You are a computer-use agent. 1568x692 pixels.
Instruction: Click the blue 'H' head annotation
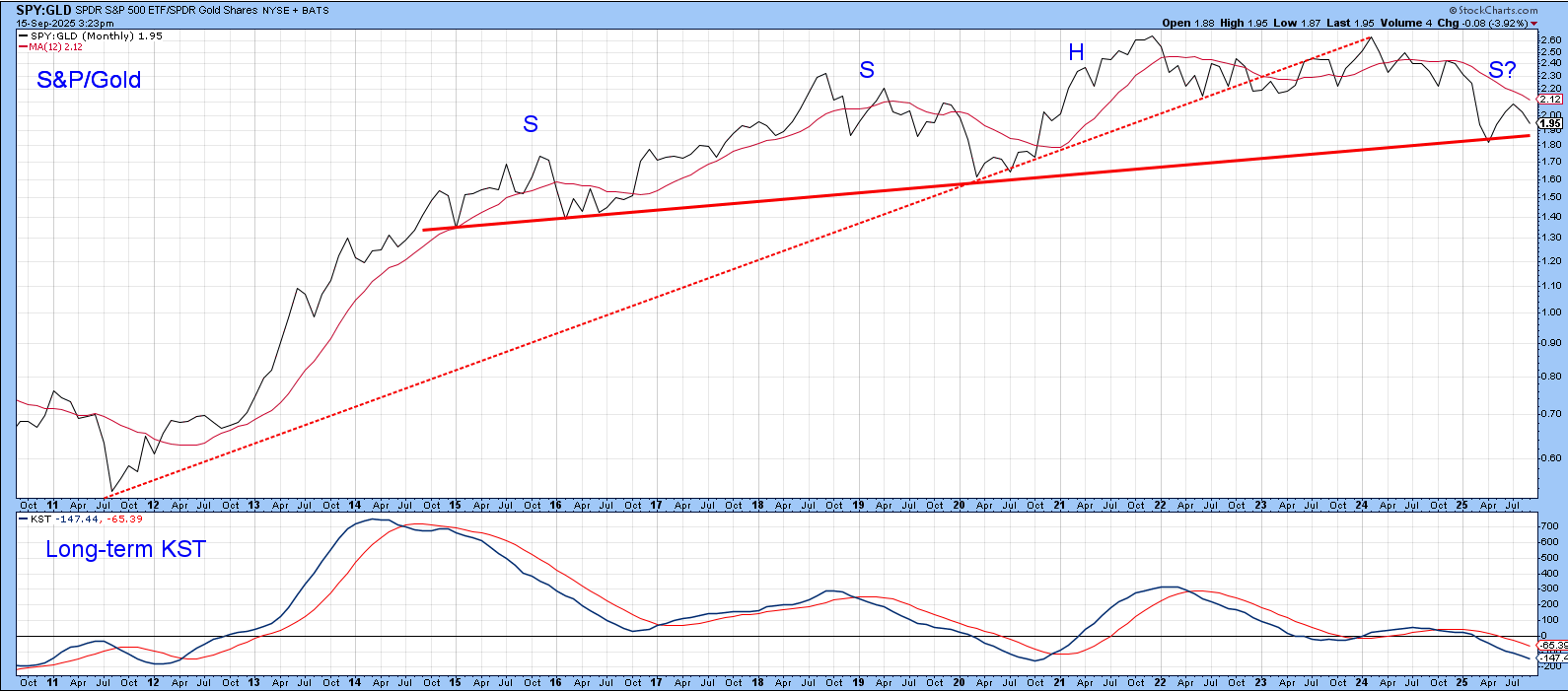[x=1076, y=53]
